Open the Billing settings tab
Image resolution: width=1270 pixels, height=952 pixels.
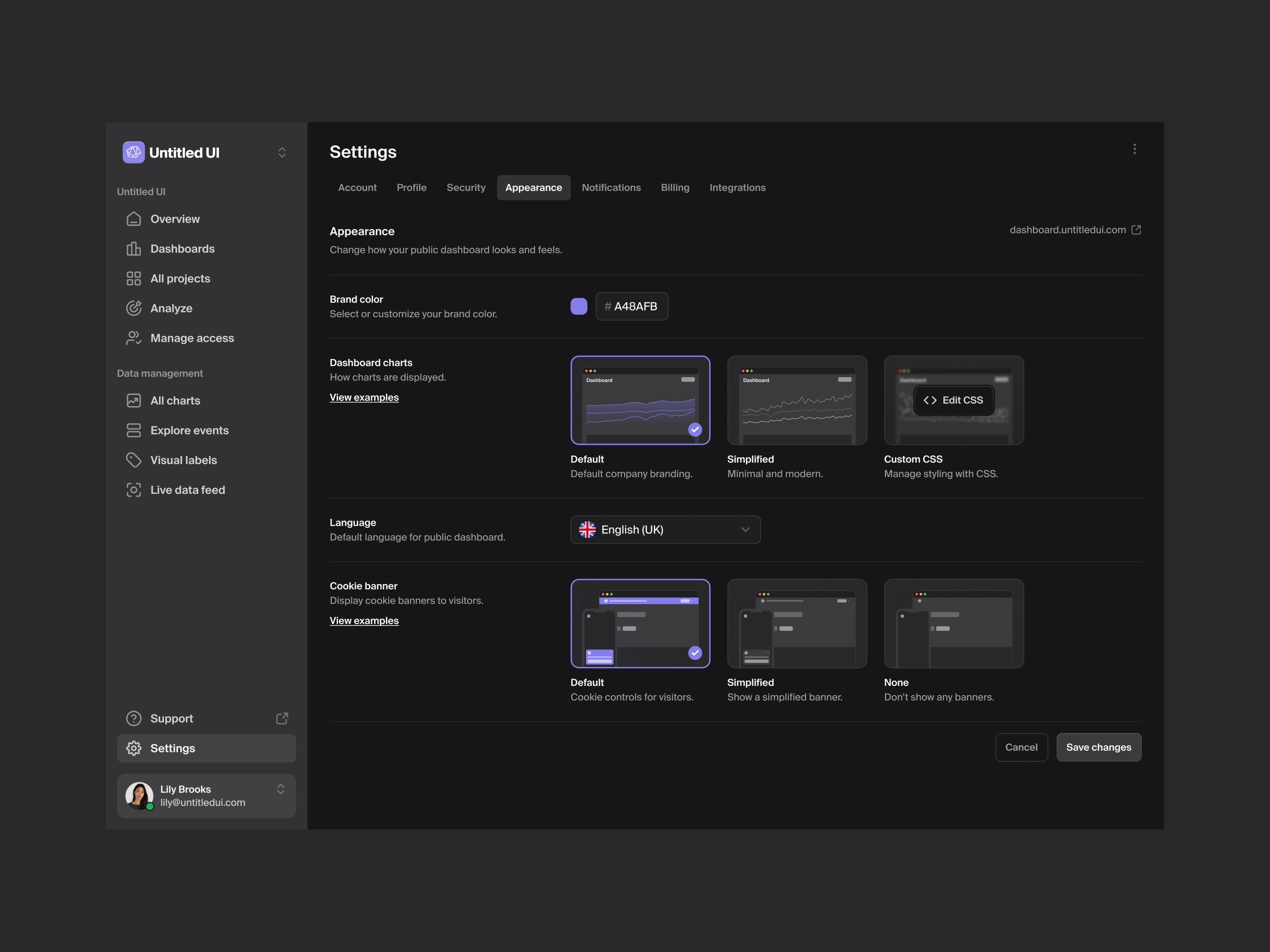675,187
